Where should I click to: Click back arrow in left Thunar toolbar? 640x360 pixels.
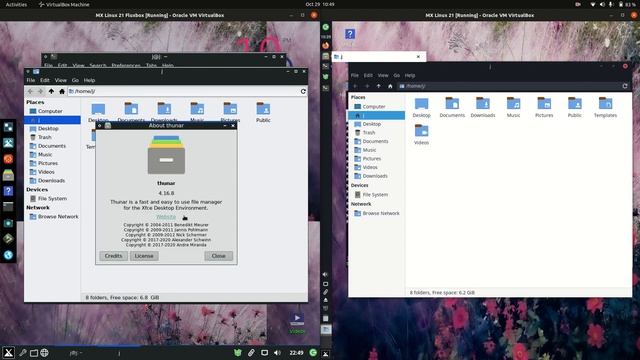(x=30, y=91)
